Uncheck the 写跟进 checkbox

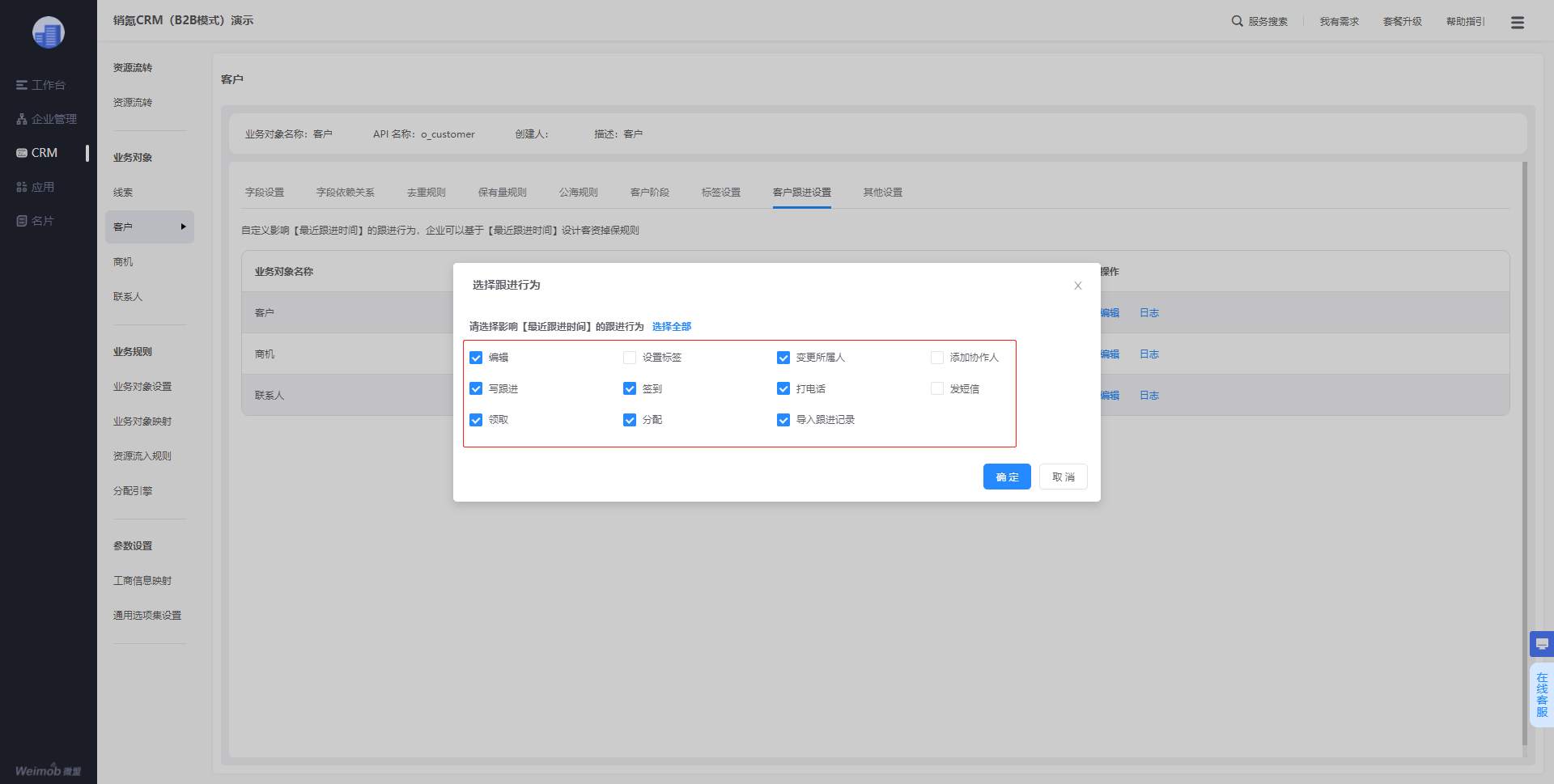(x=476, y=388)
